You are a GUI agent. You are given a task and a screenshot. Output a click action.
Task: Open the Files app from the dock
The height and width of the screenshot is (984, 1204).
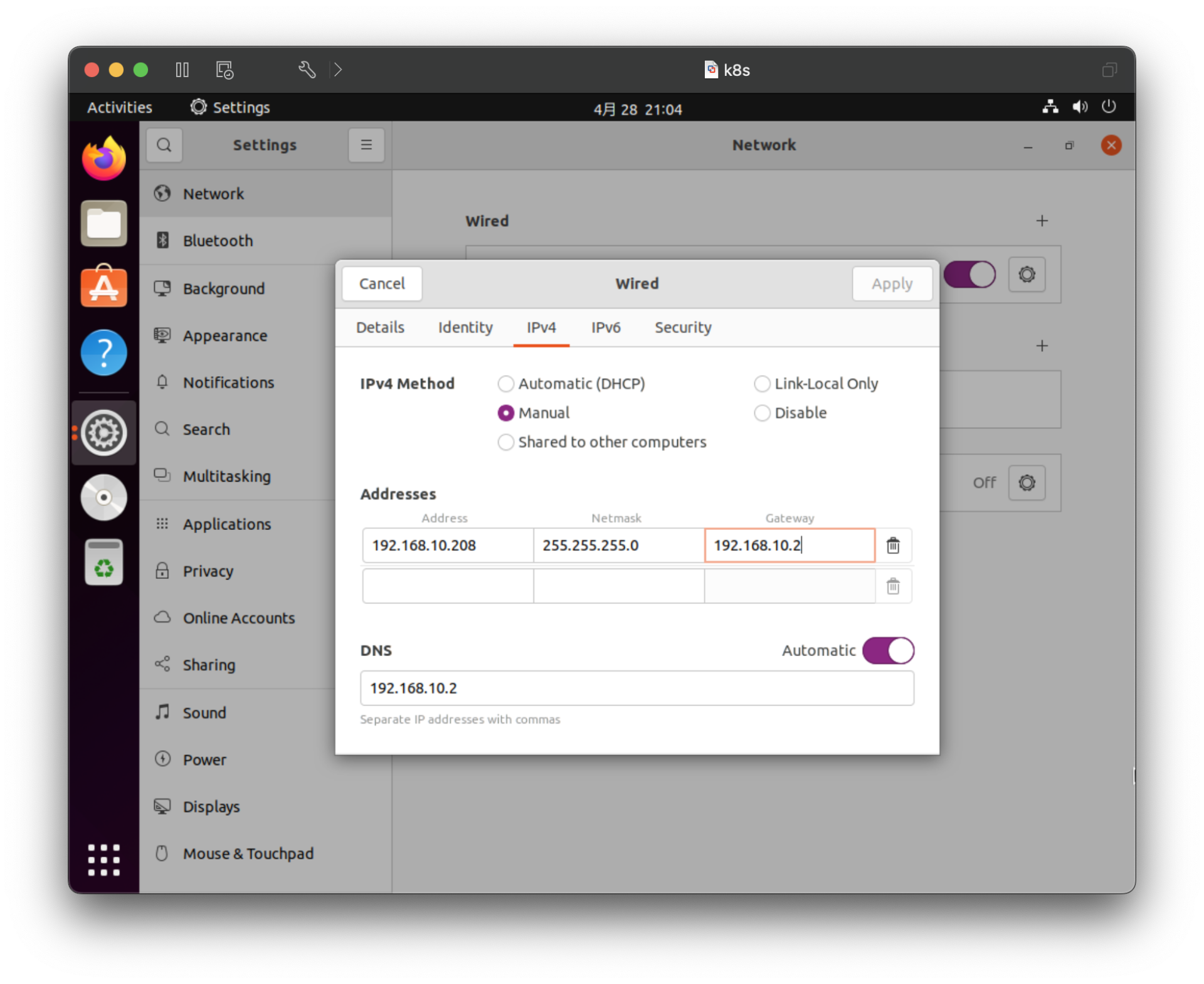coord(103,223)
